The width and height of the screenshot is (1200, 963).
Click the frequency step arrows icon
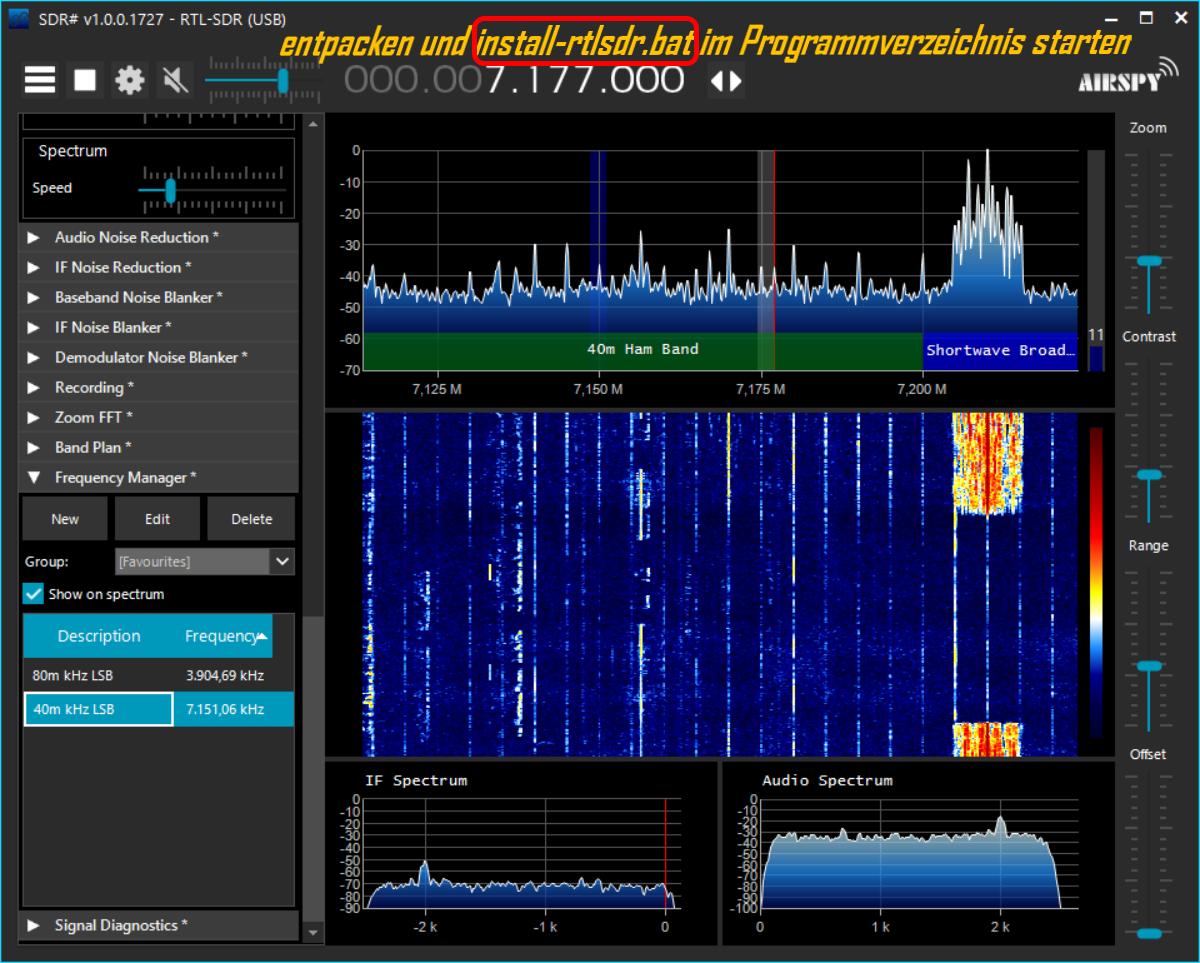tap(726, 80)
